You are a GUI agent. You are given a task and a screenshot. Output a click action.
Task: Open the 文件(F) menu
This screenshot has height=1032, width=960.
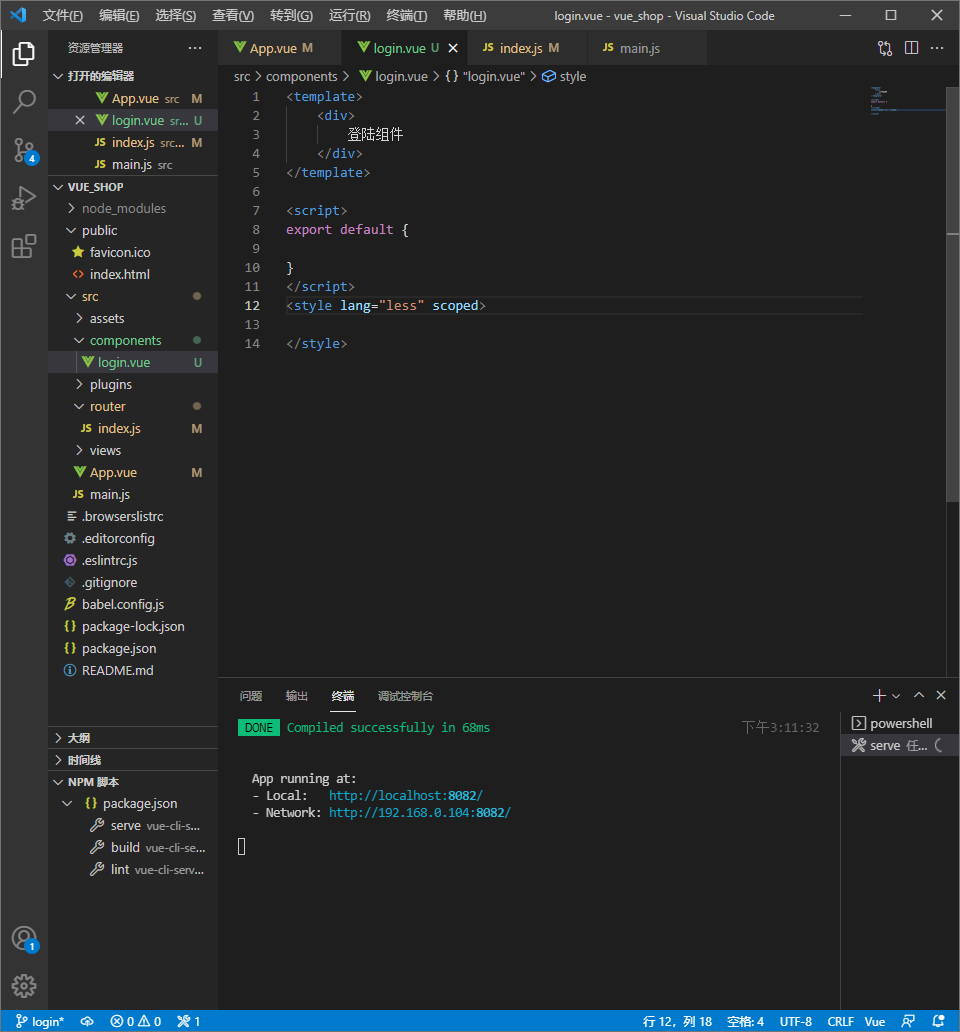tap(63, 15)
